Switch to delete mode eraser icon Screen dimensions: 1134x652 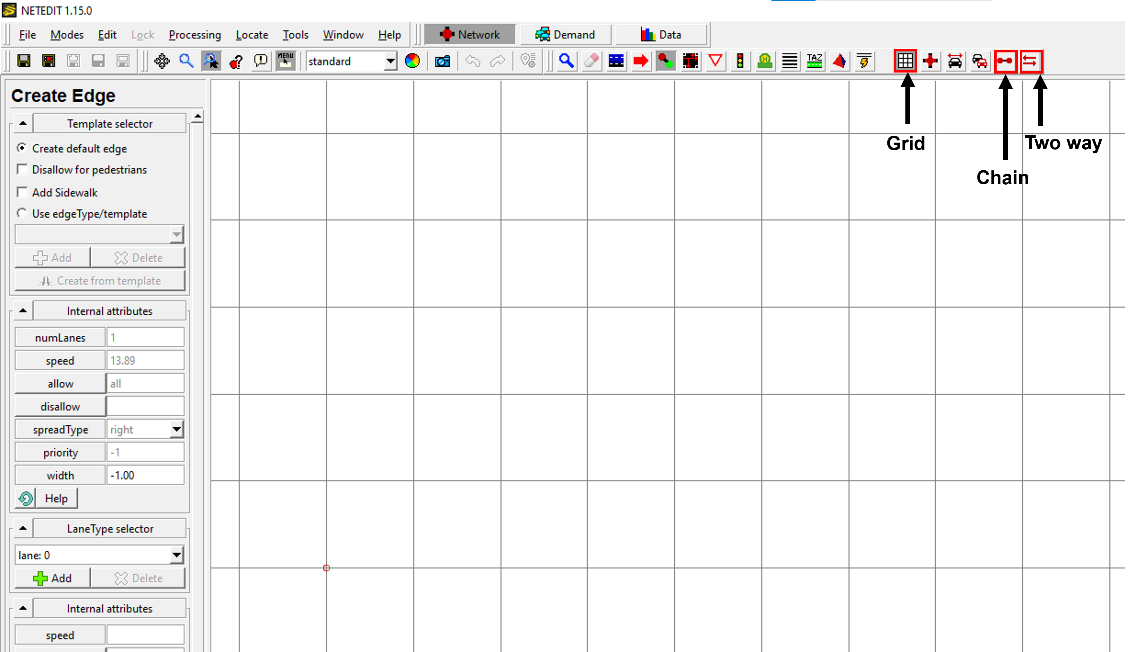(591, 61)
